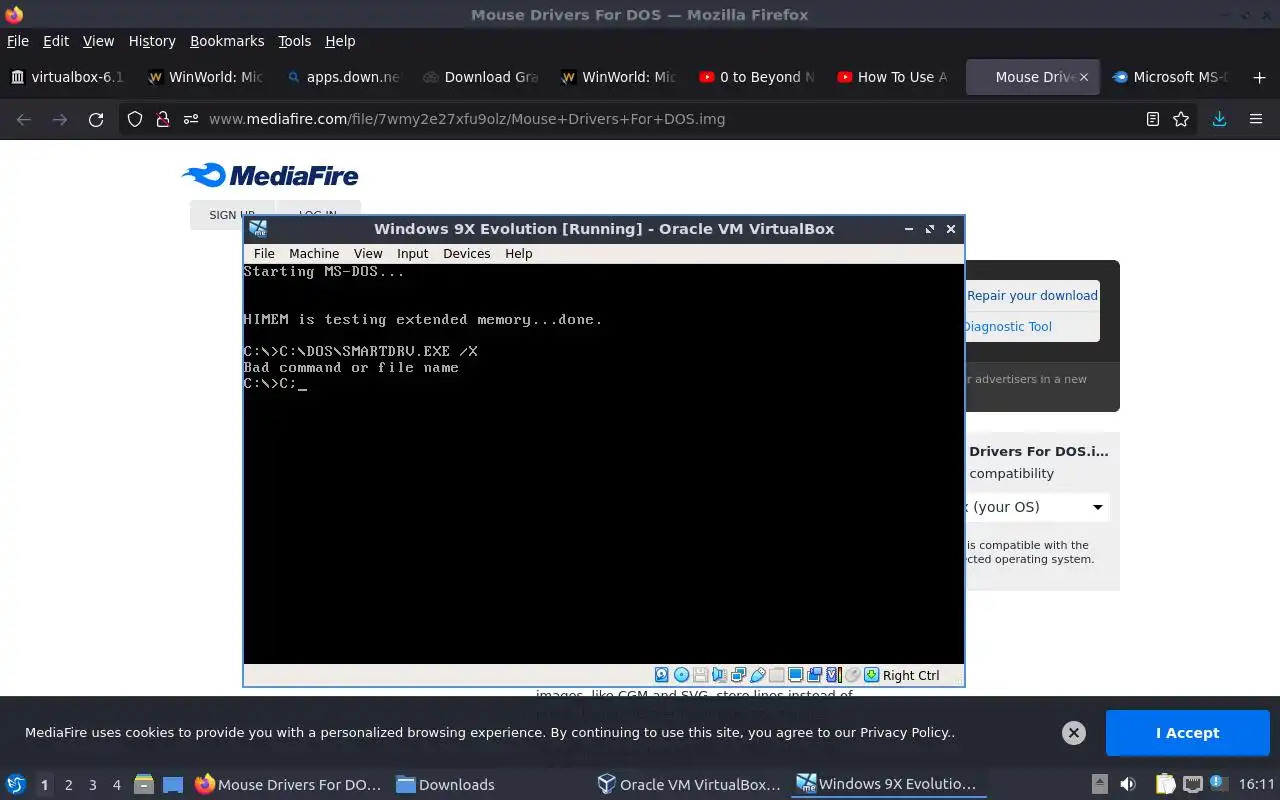Toggle Firefox reader view icon
1280x800 pixels.
click(x=1153, y=119)
